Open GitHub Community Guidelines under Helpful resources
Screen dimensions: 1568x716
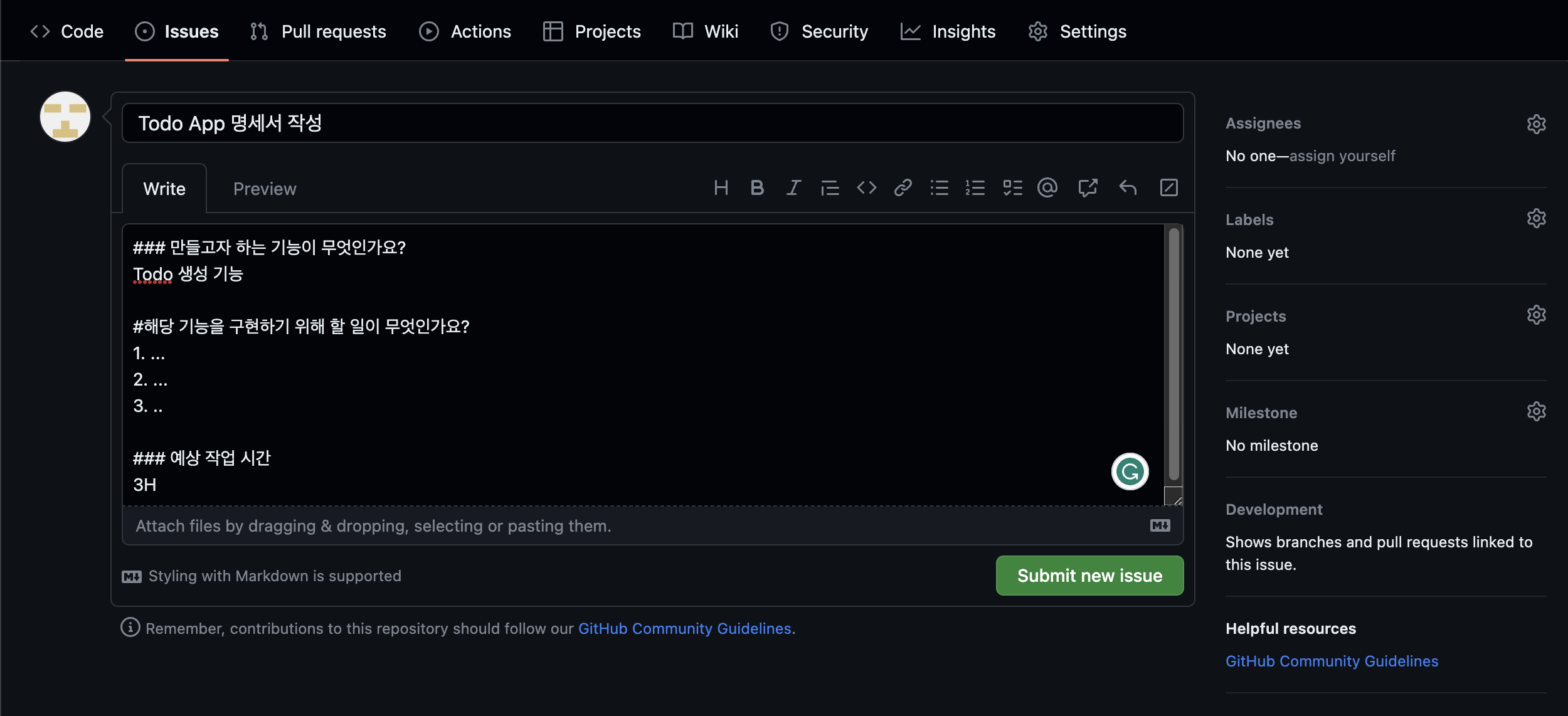point(1332,661)
